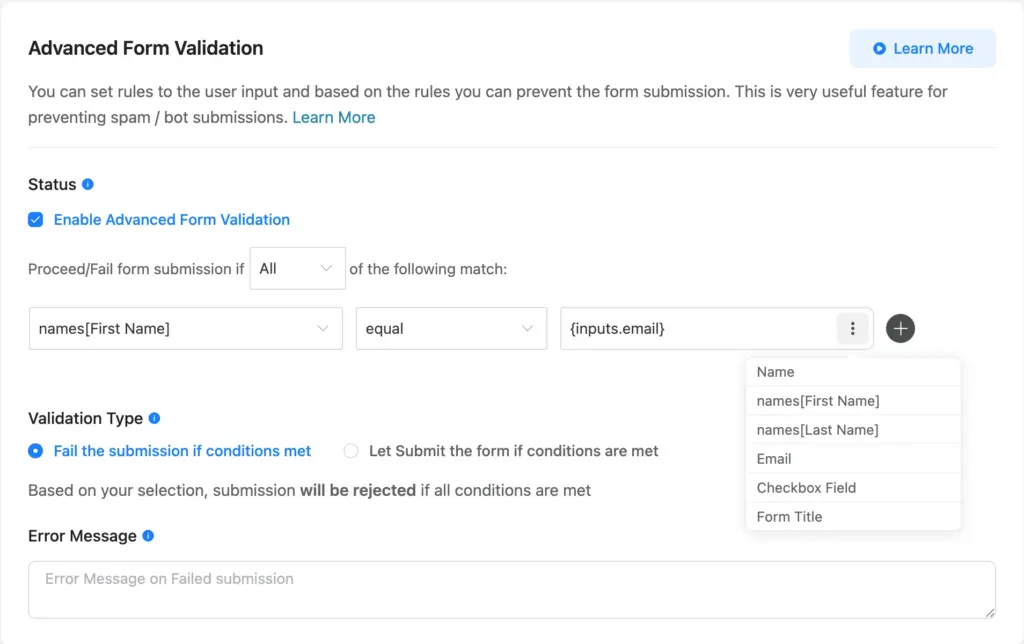The height and width of the screenshot is (644, 1024).
Task: Open the Learn More link in the description
Action: (x=333, y=117)
